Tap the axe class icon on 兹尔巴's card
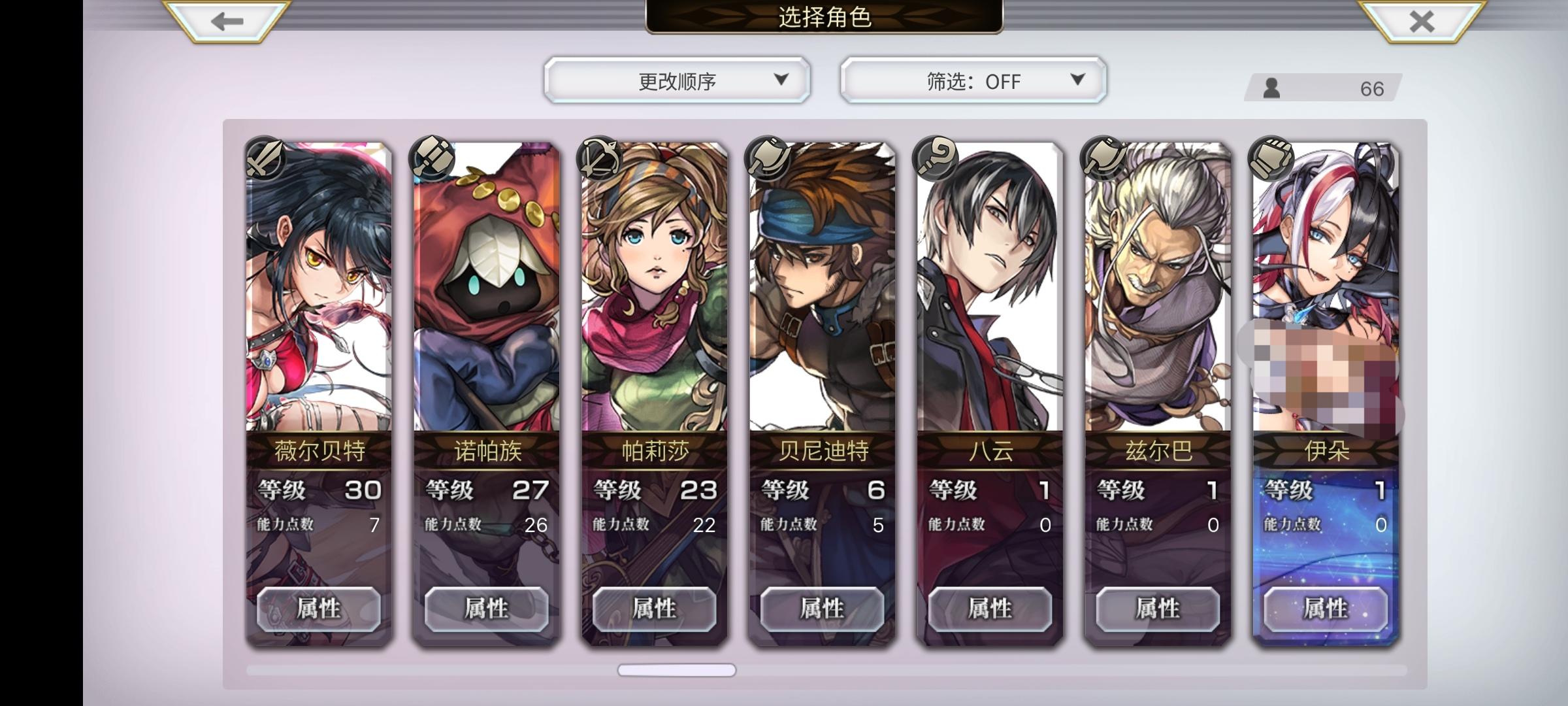 click(x=1104, y=158)
